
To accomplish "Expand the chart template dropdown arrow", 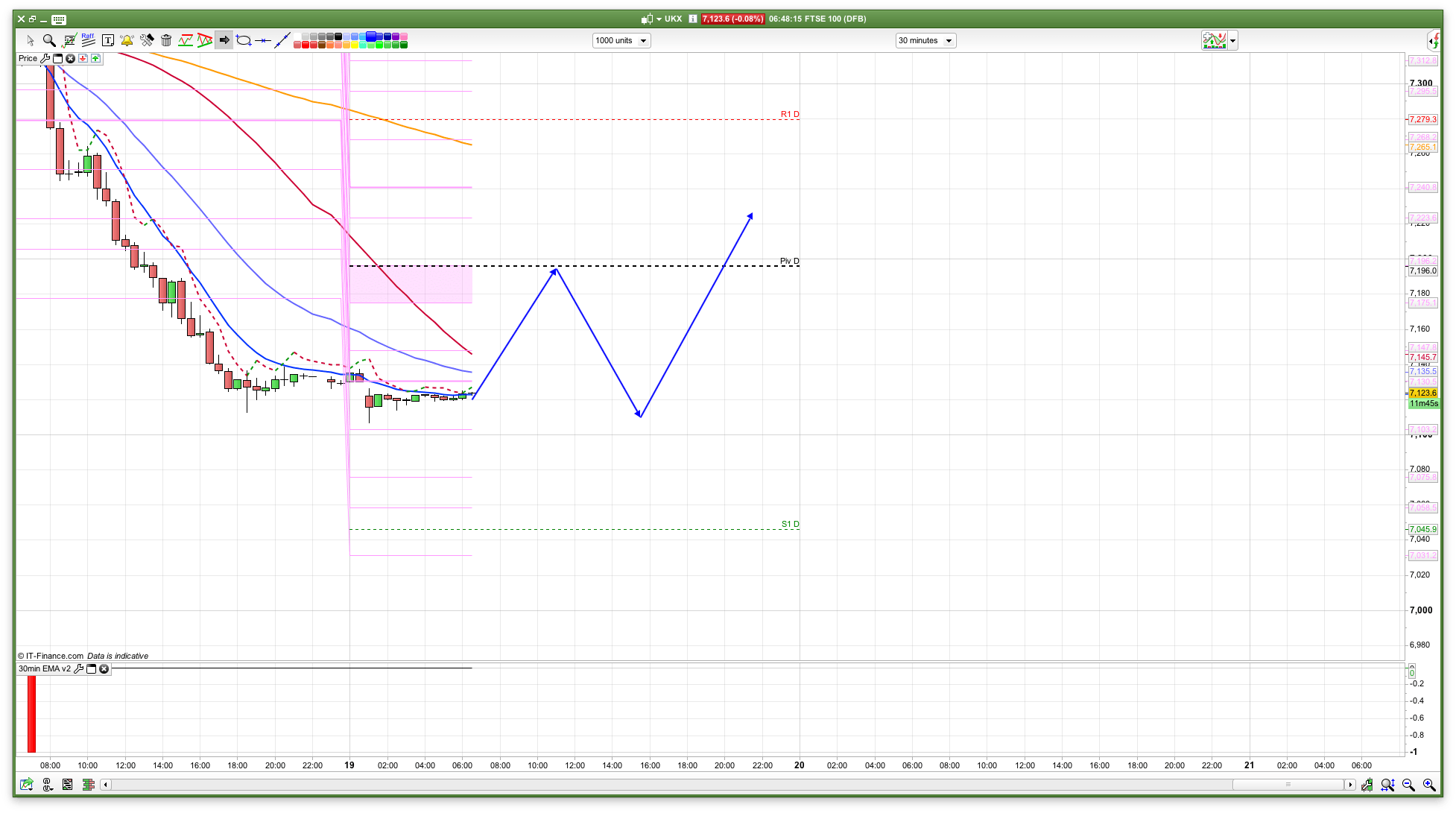I will coord(1233,41).
